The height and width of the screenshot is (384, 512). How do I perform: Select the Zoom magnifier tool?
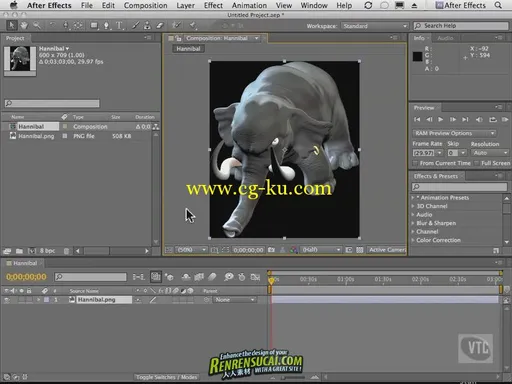pyautogui.click(x=37, y=25)
